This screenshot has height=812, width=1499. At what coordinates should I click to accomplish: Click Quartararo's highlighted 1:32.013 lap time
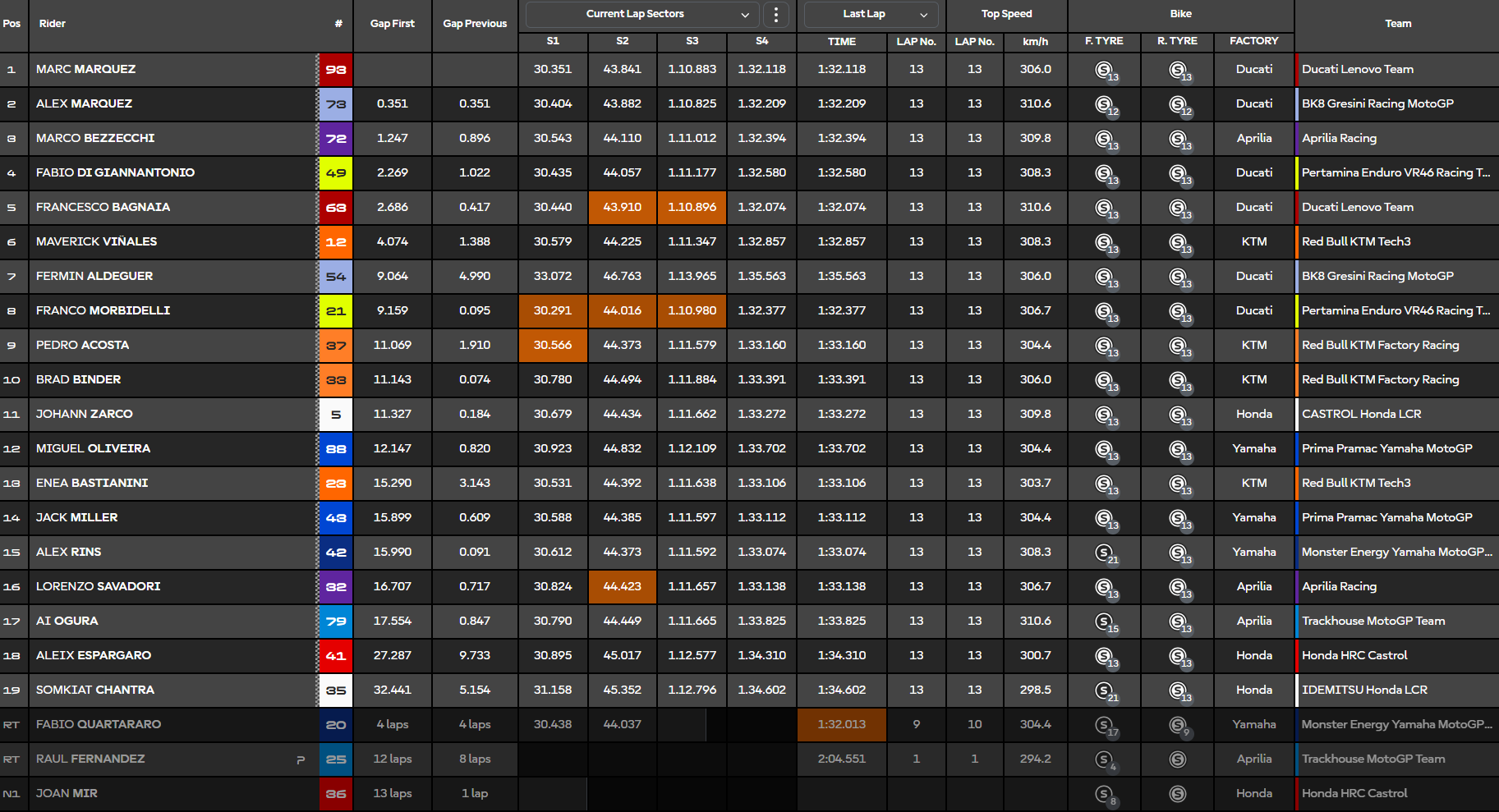coord(841,725)
